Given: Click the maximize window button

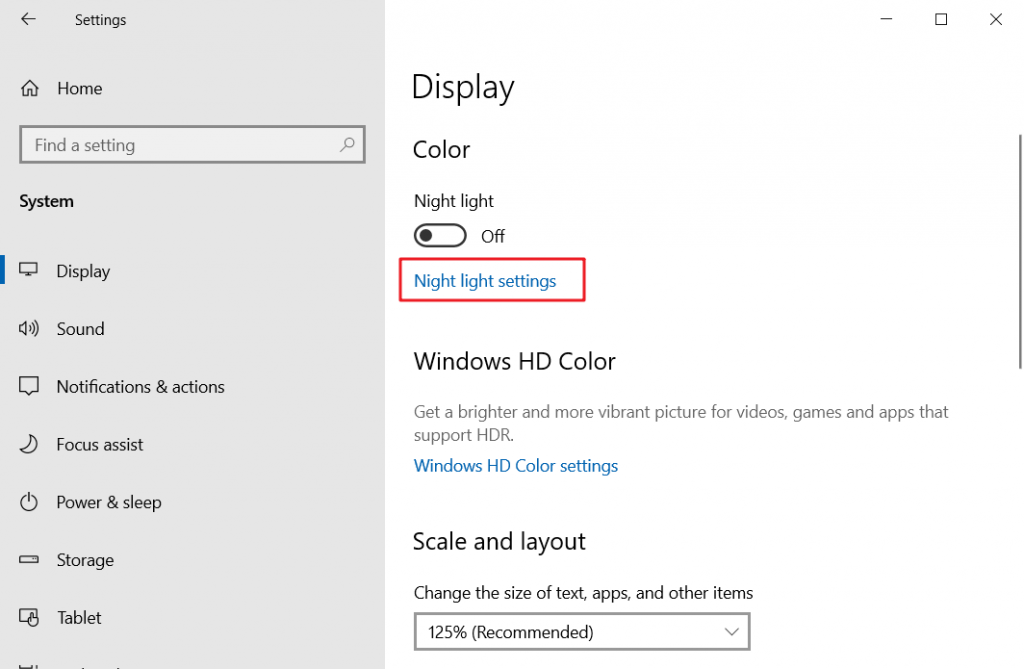Looking at the screenshot, I should point(940,19).
